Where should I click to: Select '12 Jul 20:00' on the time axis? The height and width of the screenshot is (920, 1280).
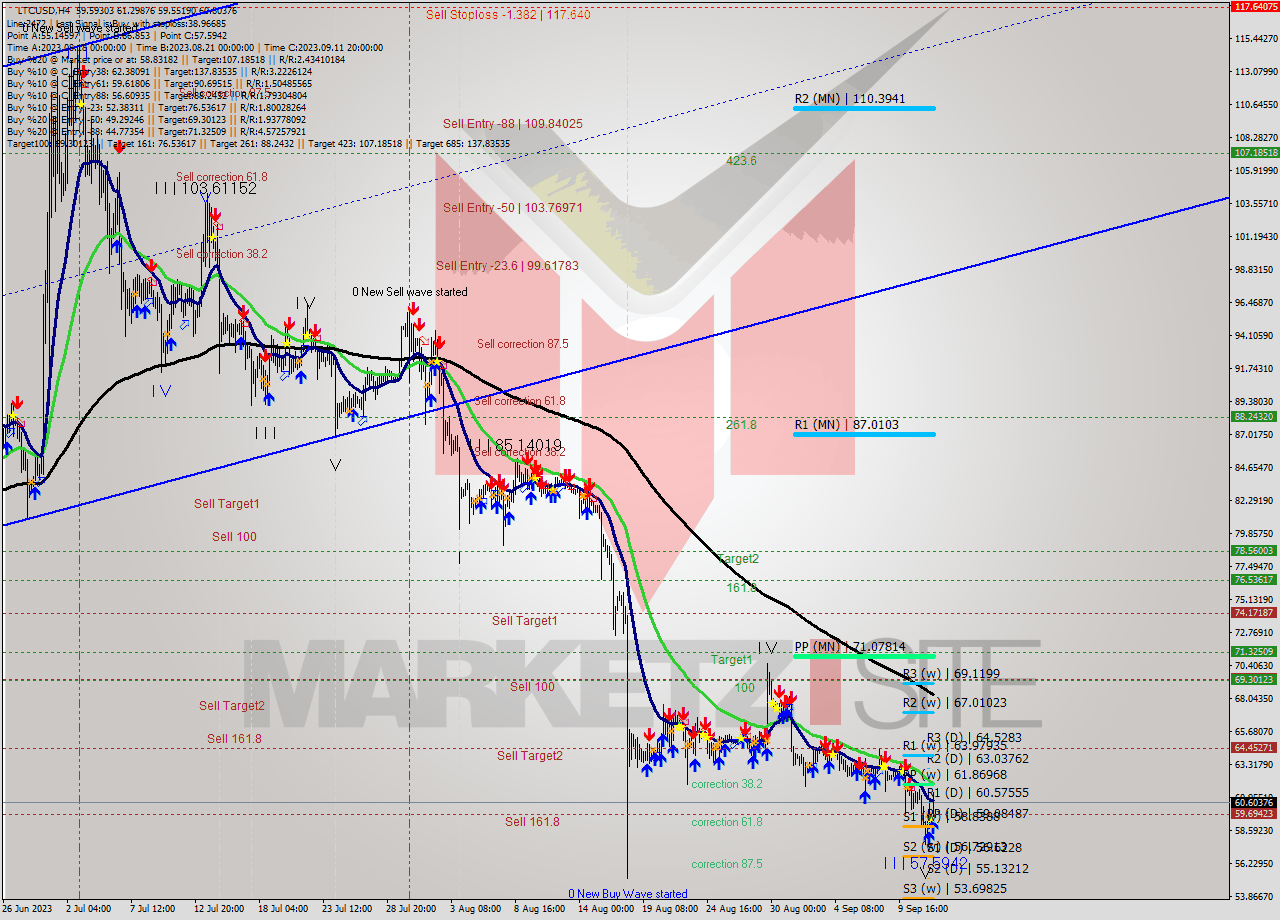(x=219, y=909)
